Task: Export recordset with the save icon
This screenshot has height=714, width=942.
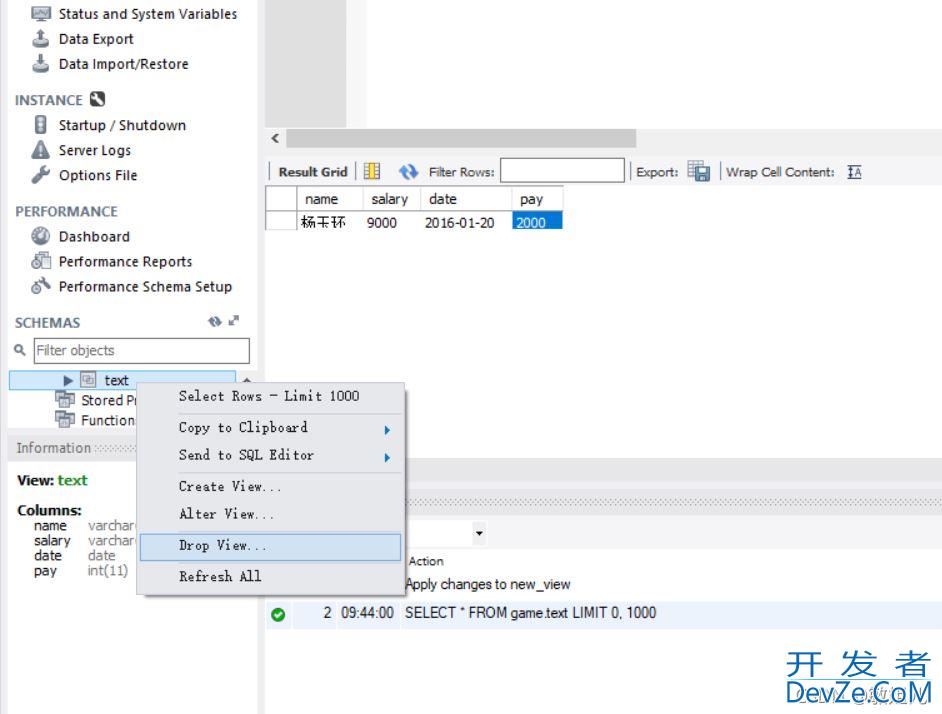Action: pos(699,171)
